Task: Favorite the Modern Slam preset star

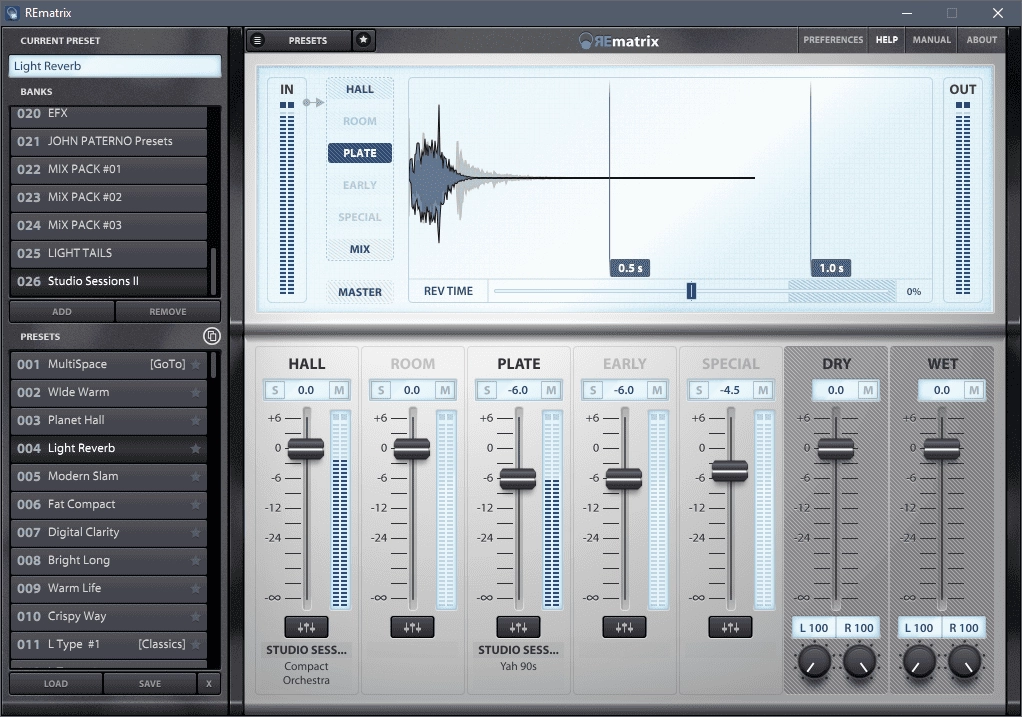Action: pos(196,476)
